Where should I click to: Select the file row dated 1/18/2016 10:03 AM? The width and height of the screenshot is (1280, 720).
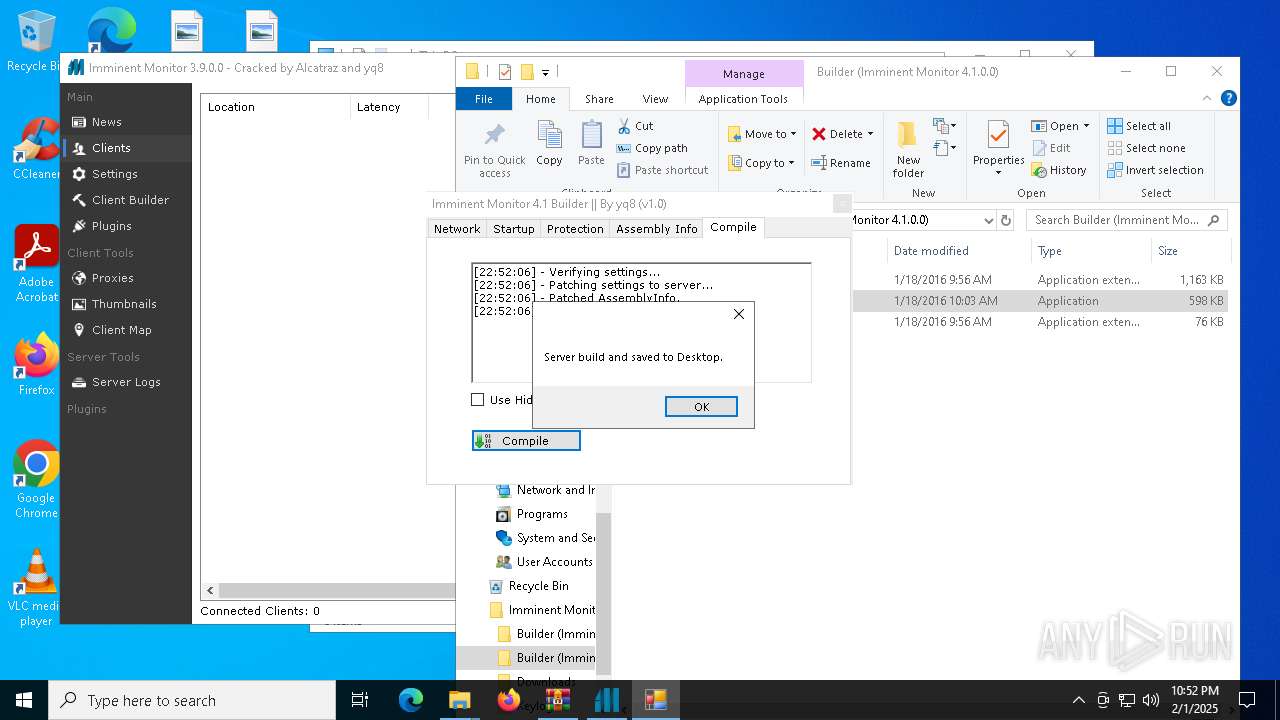[x=1040, y=301]
